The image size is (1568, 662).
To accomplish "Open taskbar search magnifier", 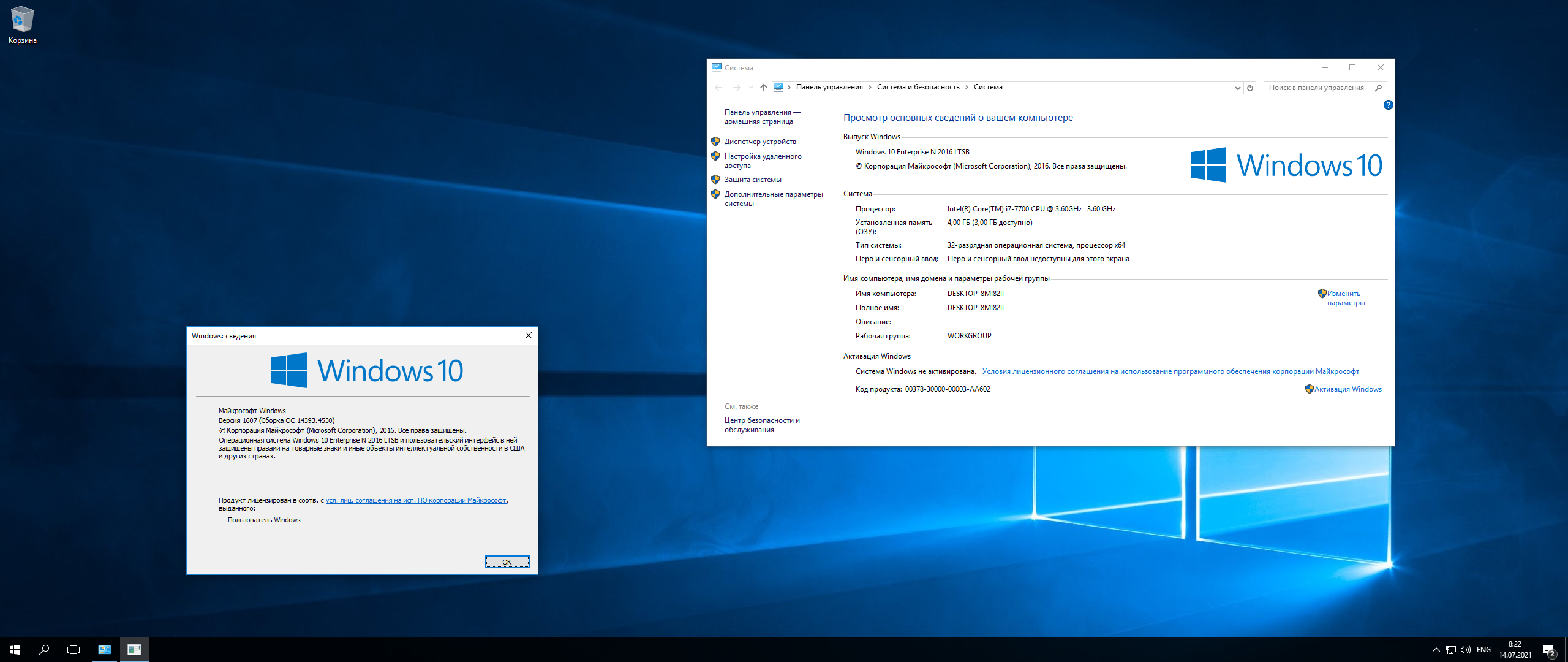I will [x=44, y=649].
